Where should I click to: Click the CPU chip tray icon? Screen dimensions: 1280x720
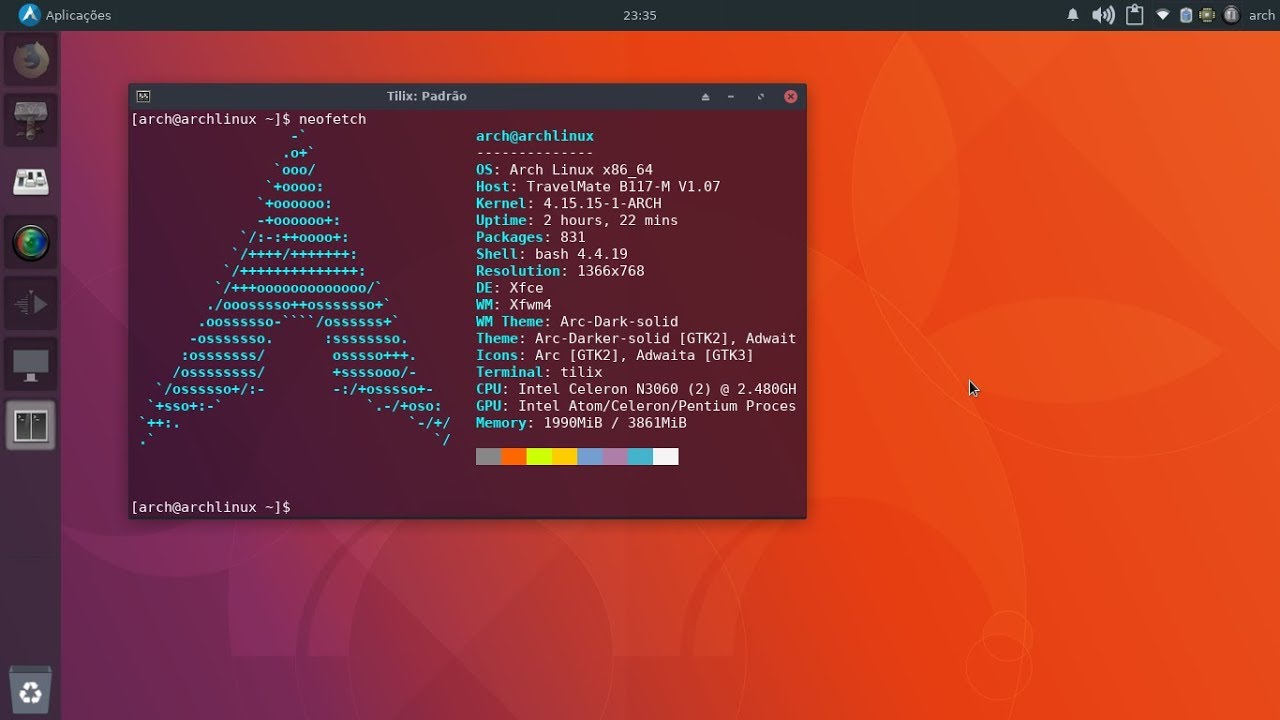click(x=1207, y=15)
